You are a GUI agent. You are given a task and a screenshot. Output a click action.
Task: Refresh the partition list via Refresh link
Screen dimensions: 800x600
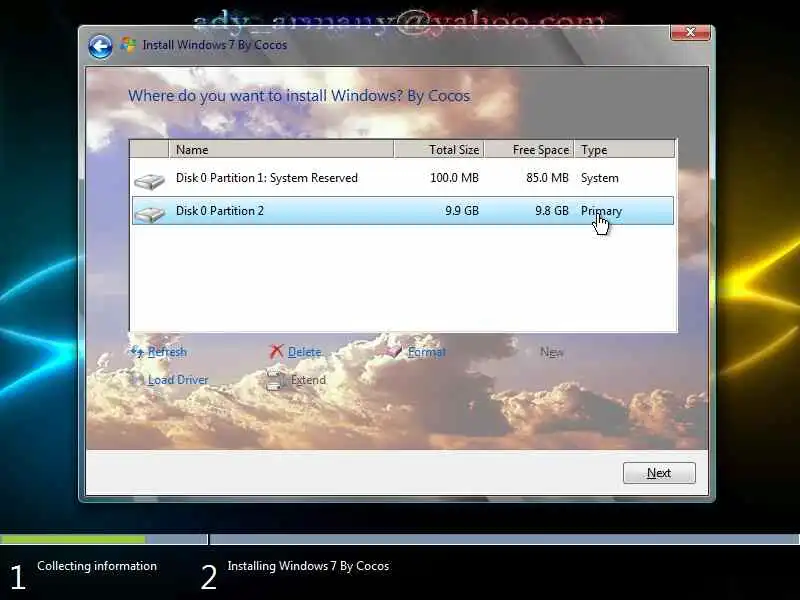[167, 352]
